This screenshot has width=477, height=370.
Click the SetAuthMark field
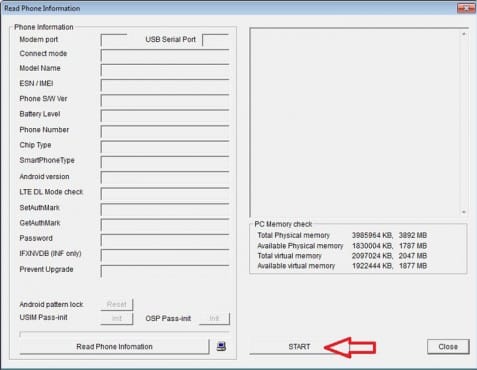[165, 209]
